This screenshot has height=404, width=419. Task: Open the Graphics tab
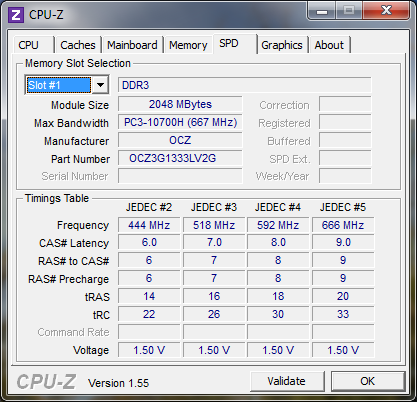tap(282, 45)
